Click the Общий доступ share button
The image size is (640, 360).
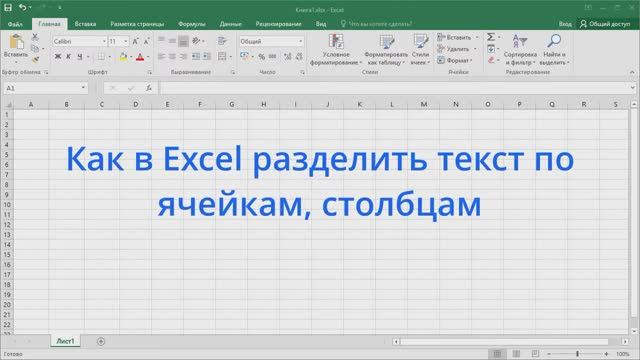pos(605,24)
